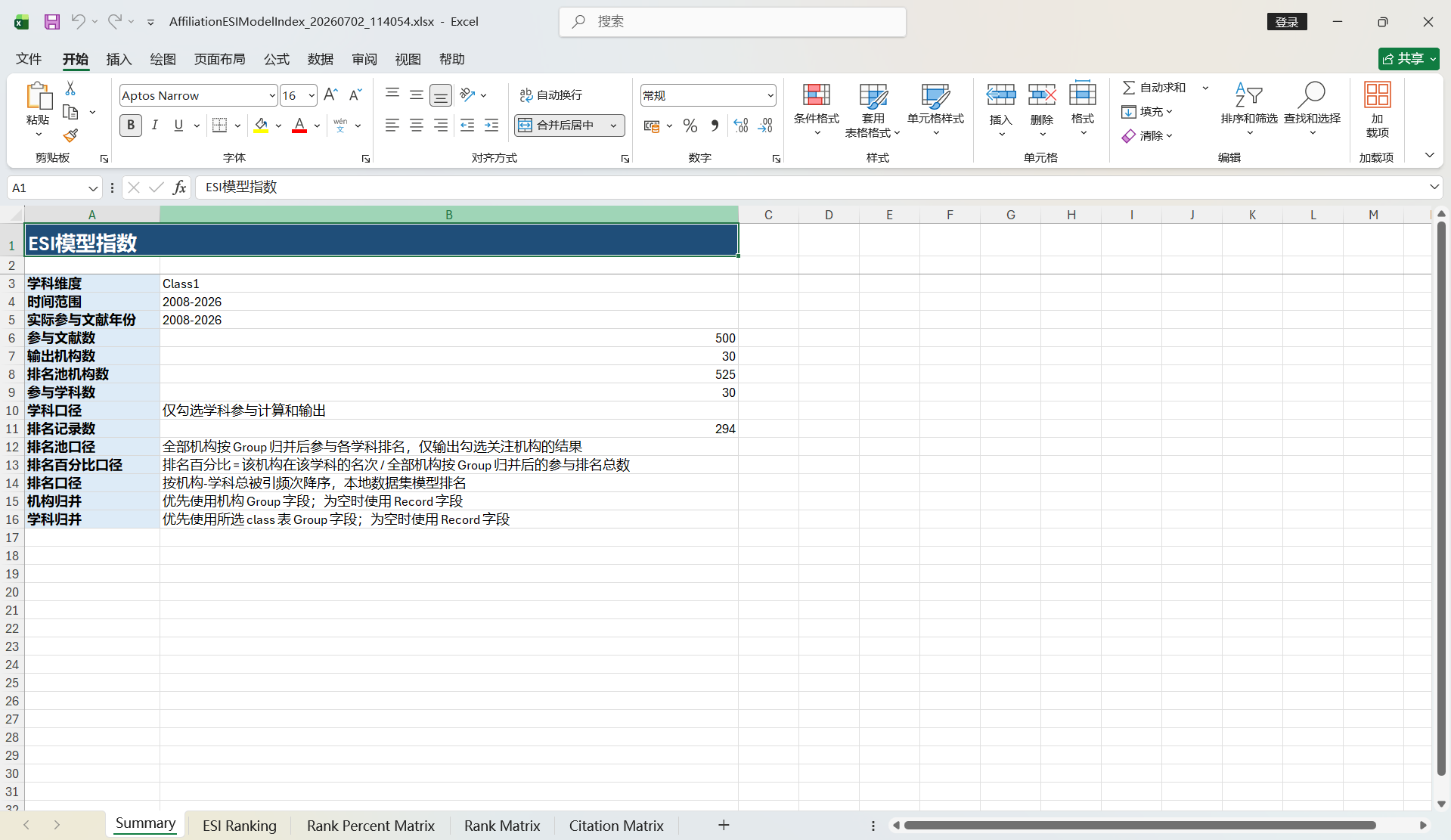The height and width of the screenshot is (840, 1451).
Task: Open the Rank Percent Matrix sheet tab
Action: pyautogui.click(x=371, y=826)
